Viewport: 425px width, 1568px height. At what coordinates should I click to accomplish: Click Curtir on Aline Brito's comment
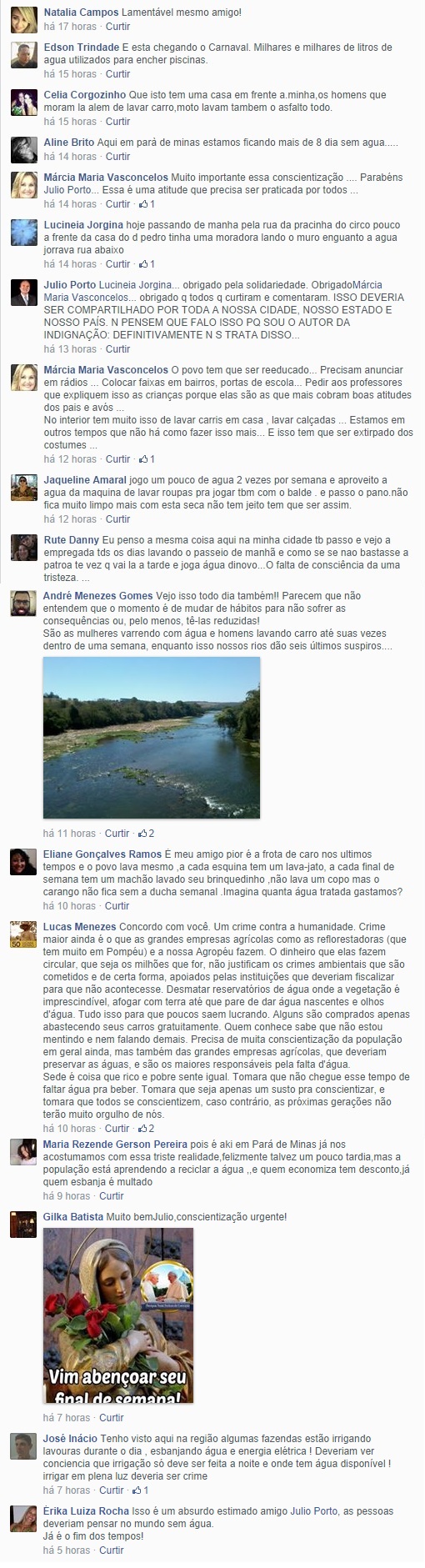click(117, 157)
